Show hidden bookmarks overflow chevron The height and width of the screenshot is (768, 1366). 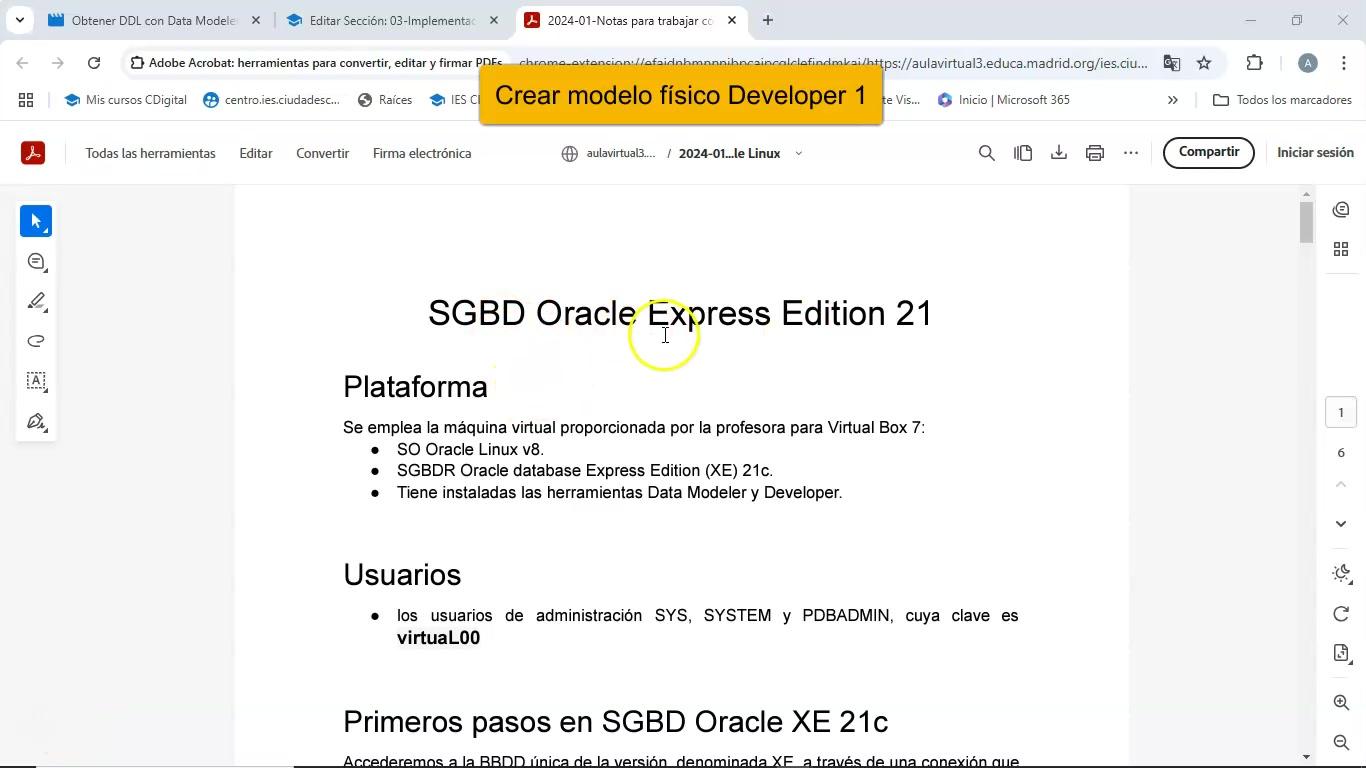coord(1173,100)
